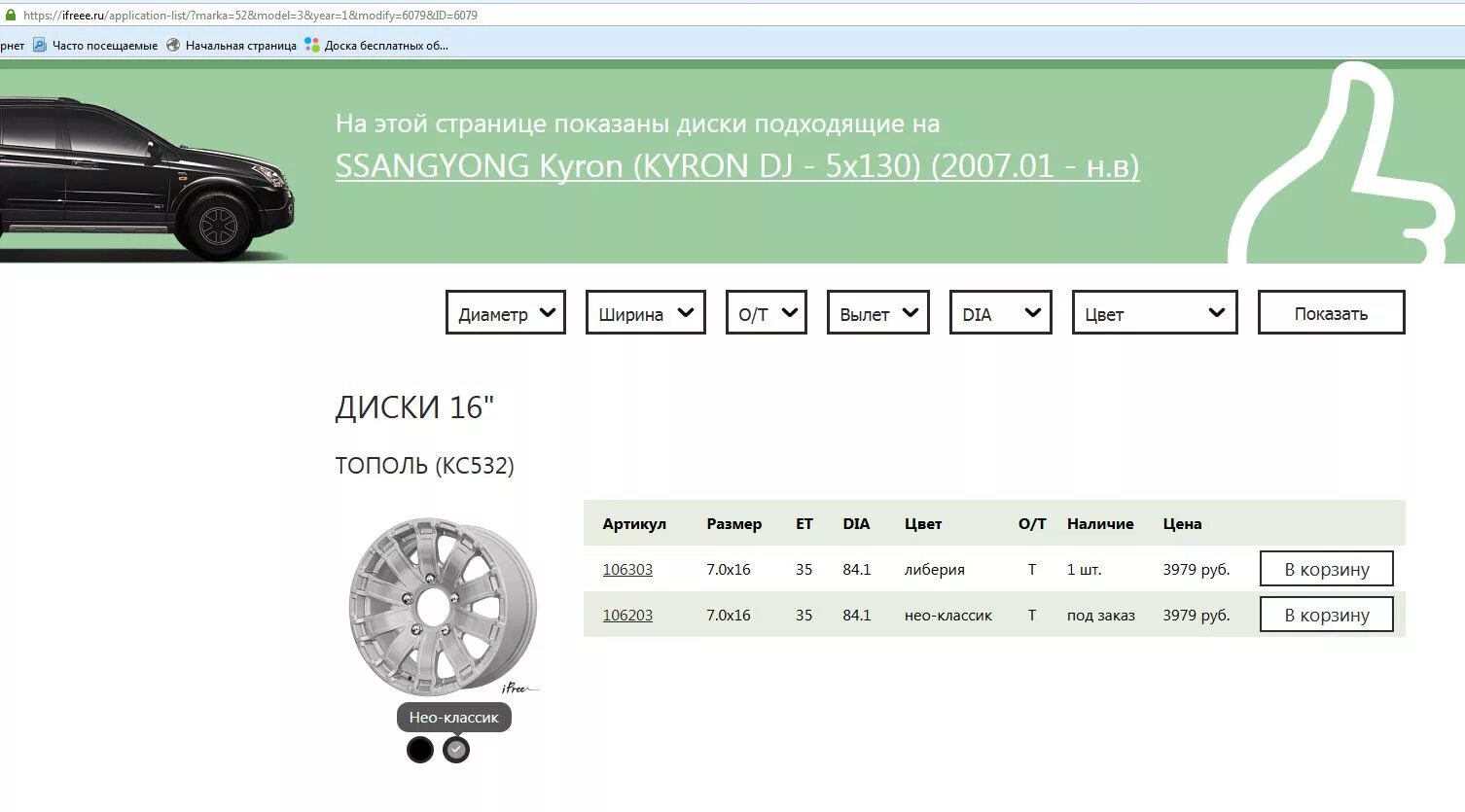Expand the Ширина dropdown

(646, 313)
